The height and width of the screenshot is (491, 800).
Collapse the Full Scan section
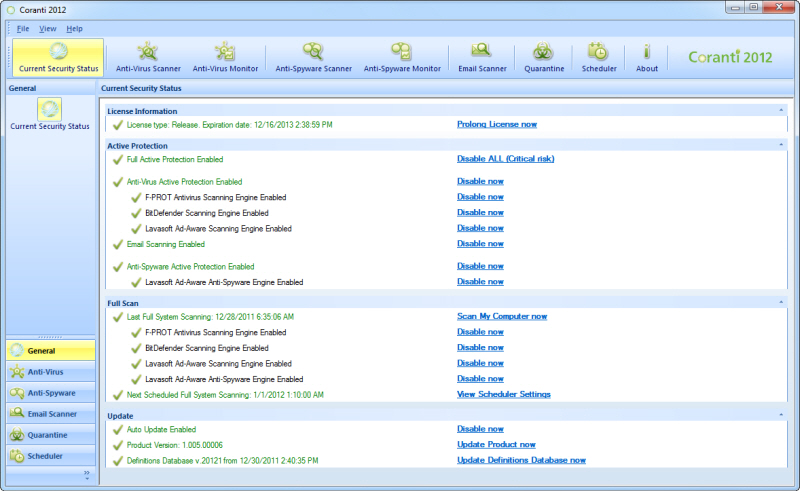coord(781,302)
